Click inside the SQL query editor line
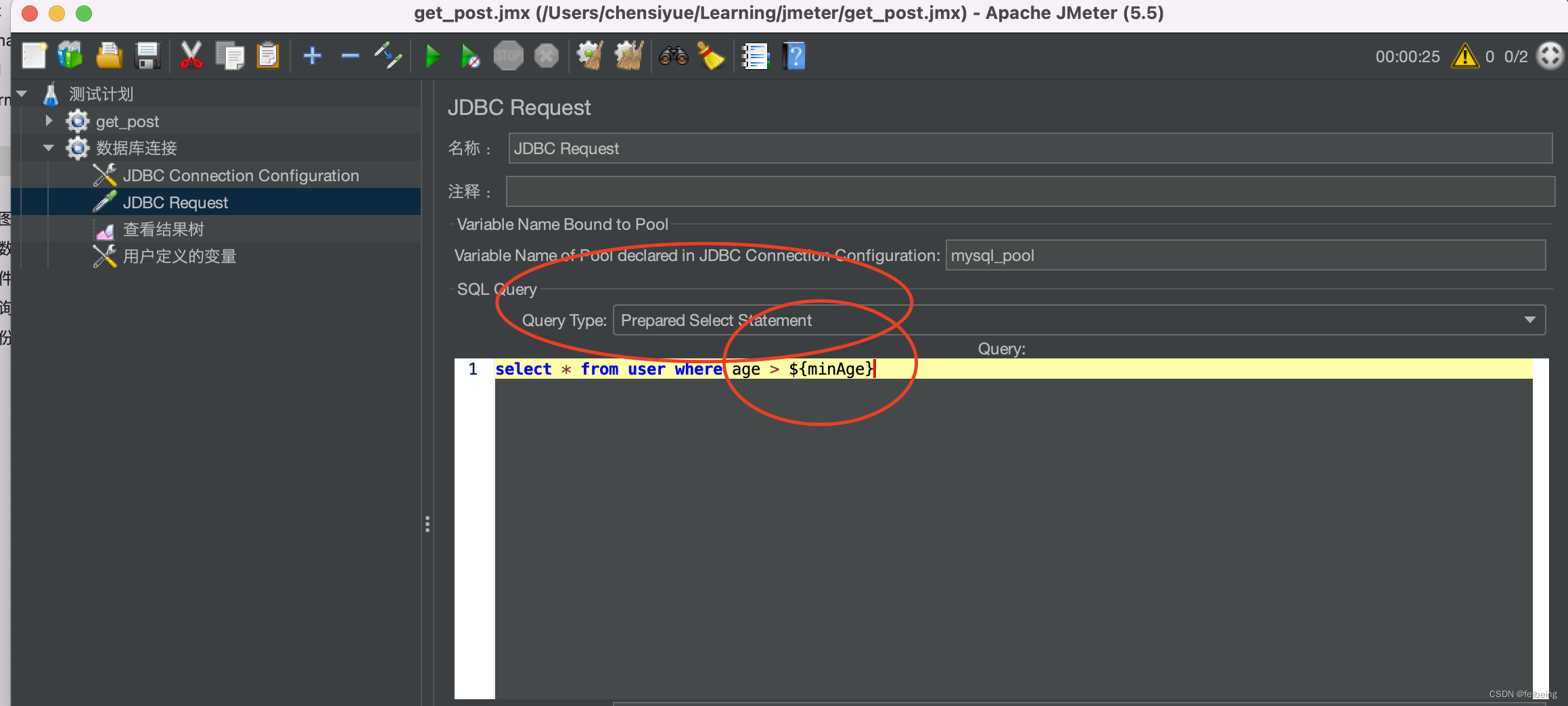This screenshot has height=706, width=1568. click(1013, 369)
